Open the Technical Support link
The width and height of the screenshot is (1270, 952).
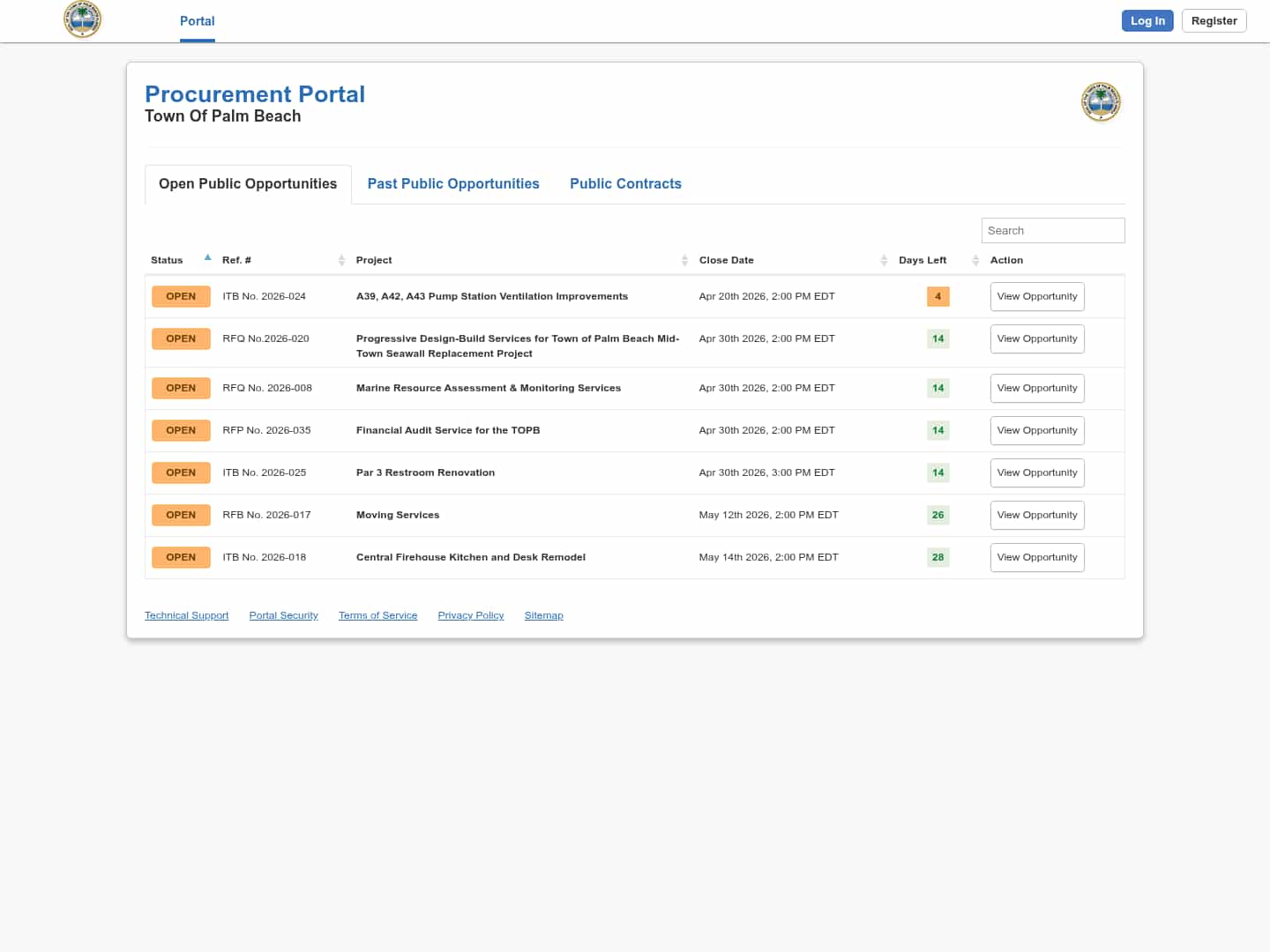coord(186,615)
